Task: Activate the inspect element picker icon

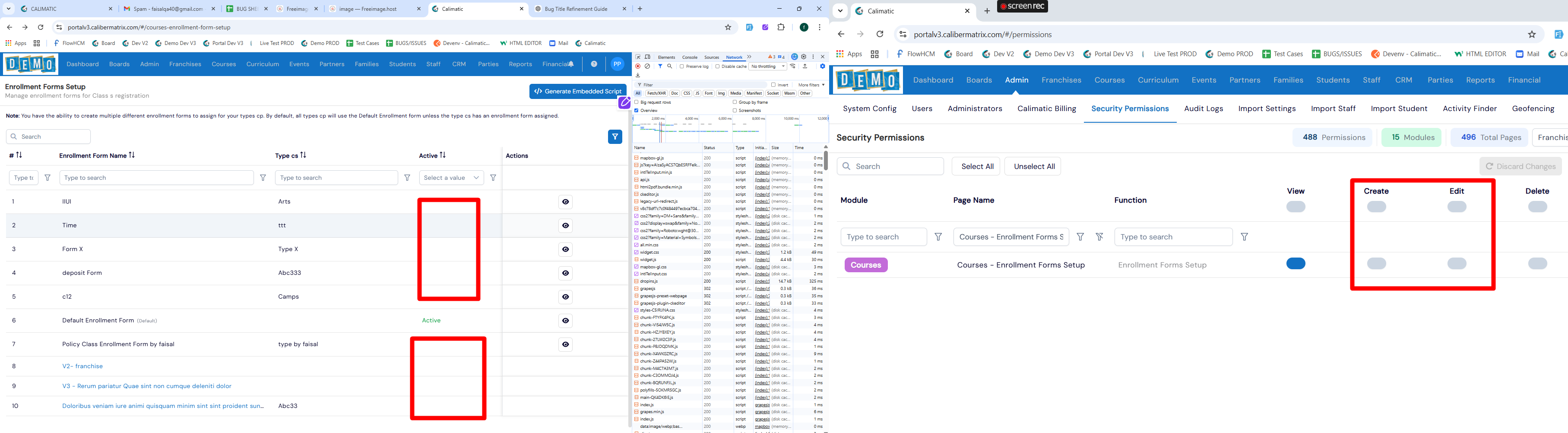Action: (639, 57)
